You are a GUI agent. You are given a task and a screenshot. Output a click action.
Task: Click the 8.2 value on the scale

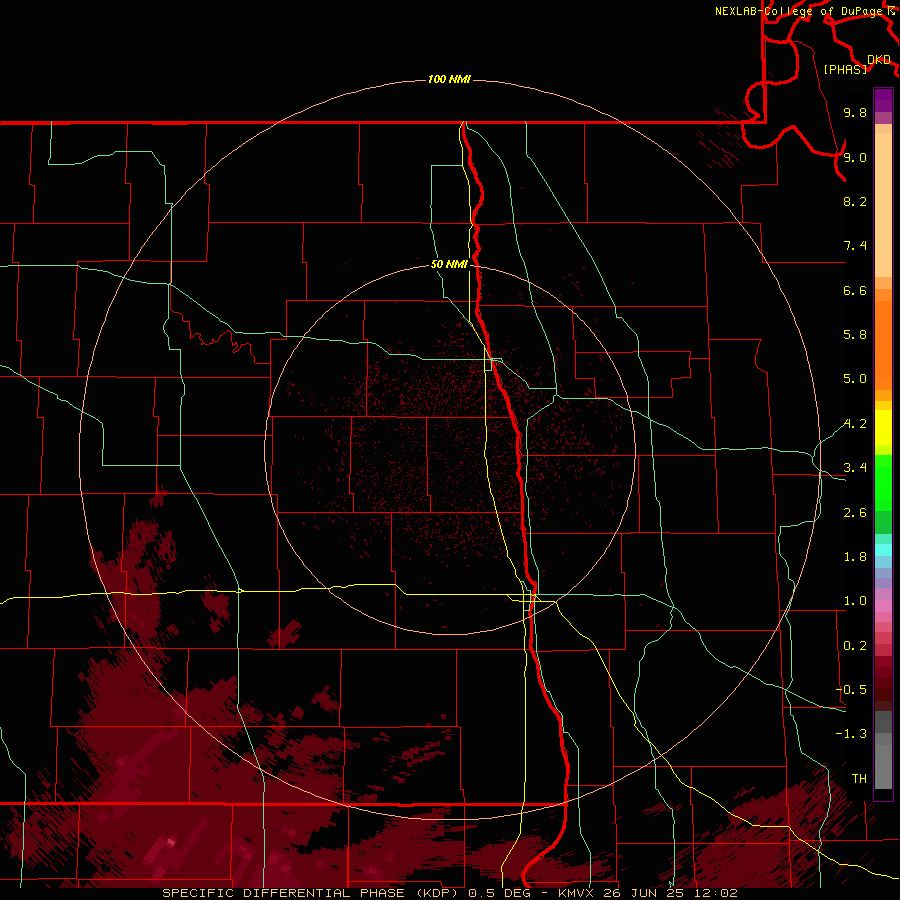click(855, 201)
